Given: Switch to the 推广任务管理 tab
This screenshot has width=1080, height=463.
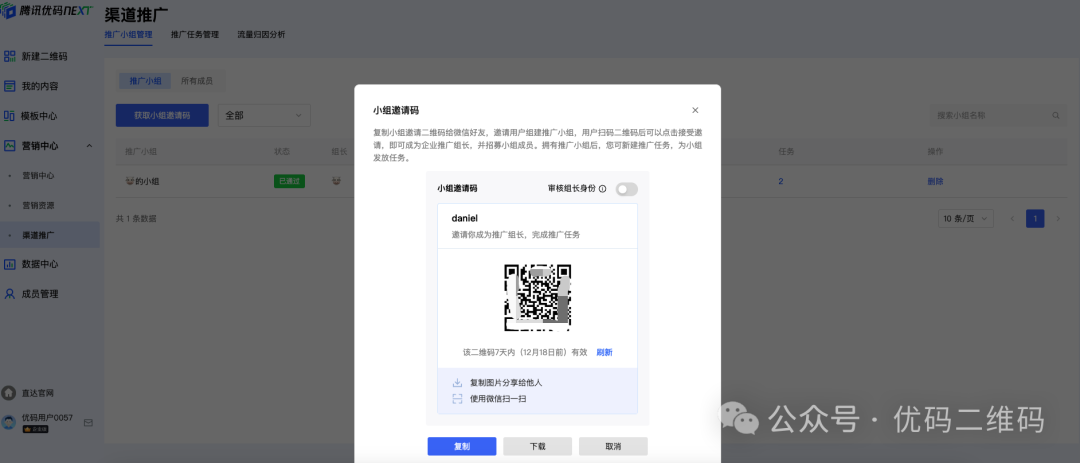Looking at the screenshot, I should point(195,34).
